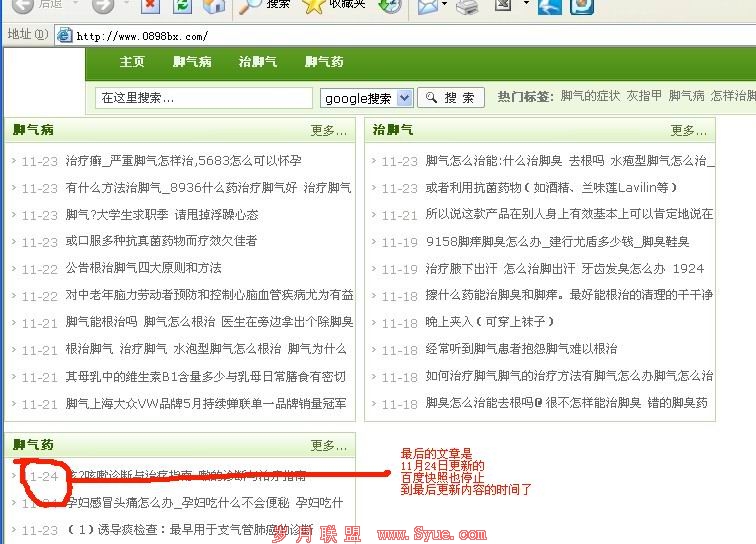Expand the Mail button dropdown arrow

coord(444,6)
